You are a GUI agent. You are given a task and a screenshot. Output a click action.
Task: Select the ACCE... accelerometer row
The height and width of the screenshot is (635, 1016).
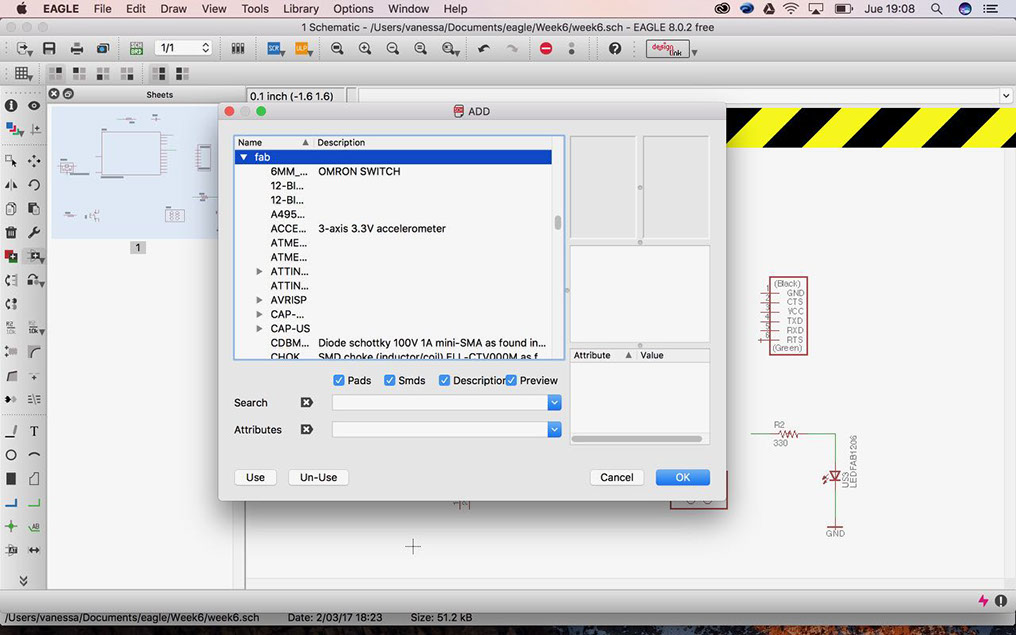point(393,229)
